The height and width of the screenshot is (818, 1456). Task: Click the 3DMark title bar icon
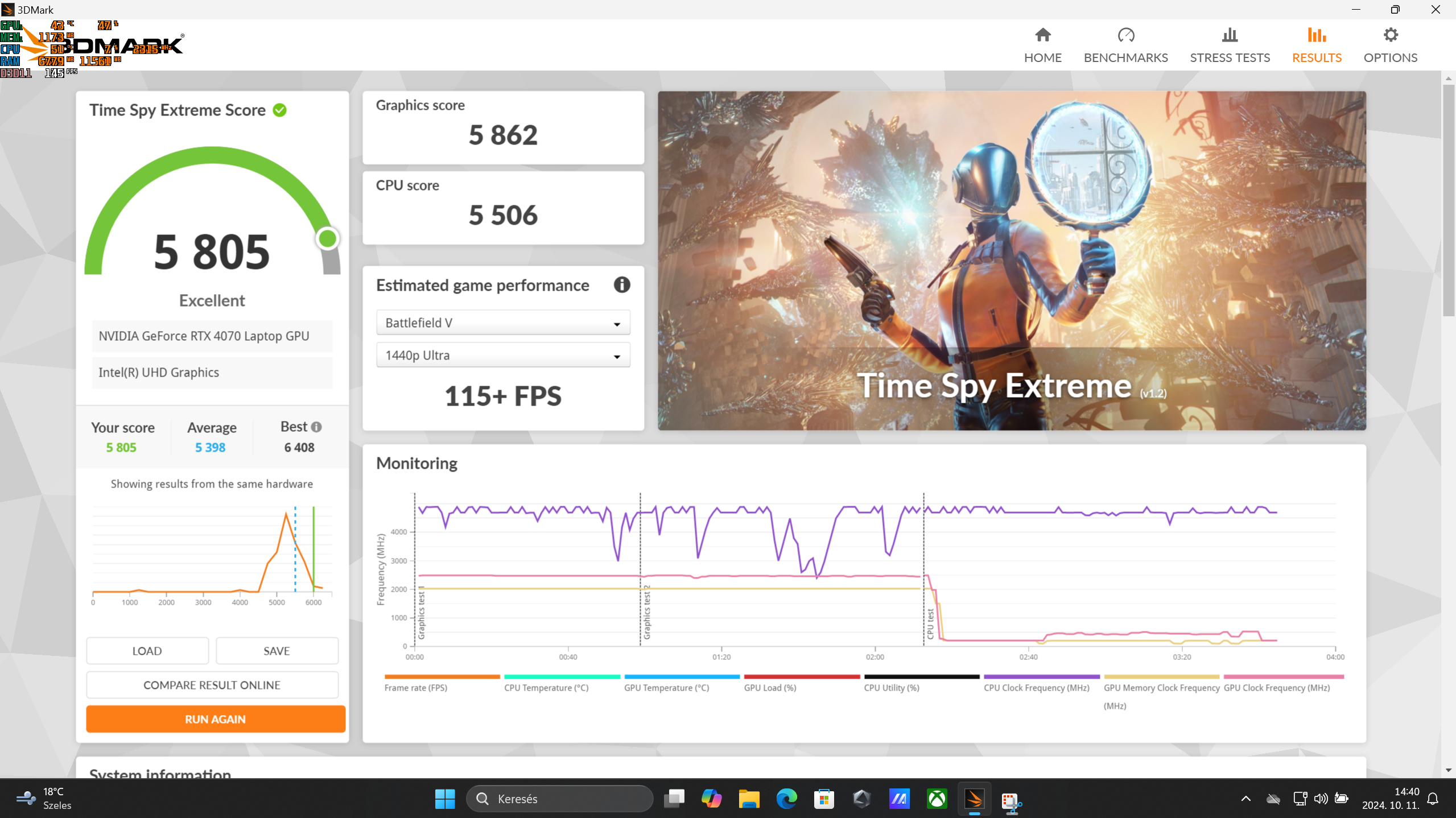8,9
